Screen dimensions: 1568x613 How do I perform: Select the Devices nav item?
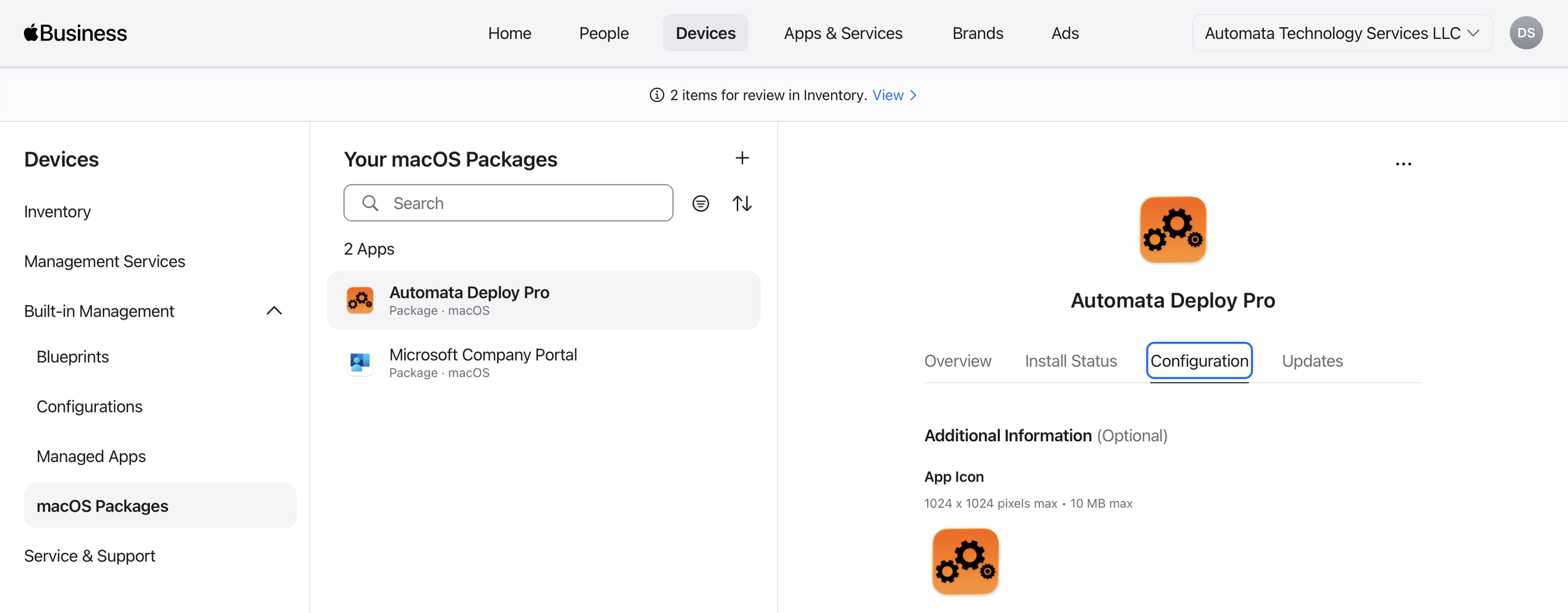pyautogui.click(x=705, y=33)
